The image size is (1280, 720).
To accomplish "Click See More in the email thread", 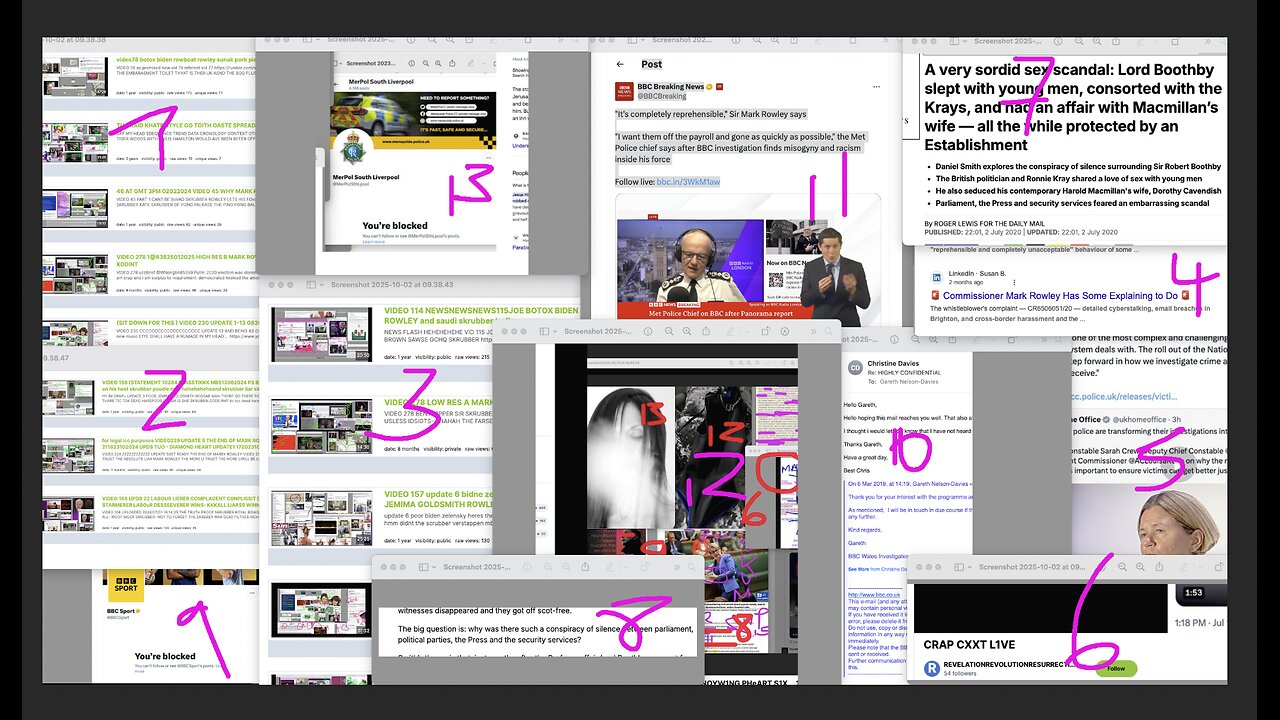I will (x=859, y=569).
